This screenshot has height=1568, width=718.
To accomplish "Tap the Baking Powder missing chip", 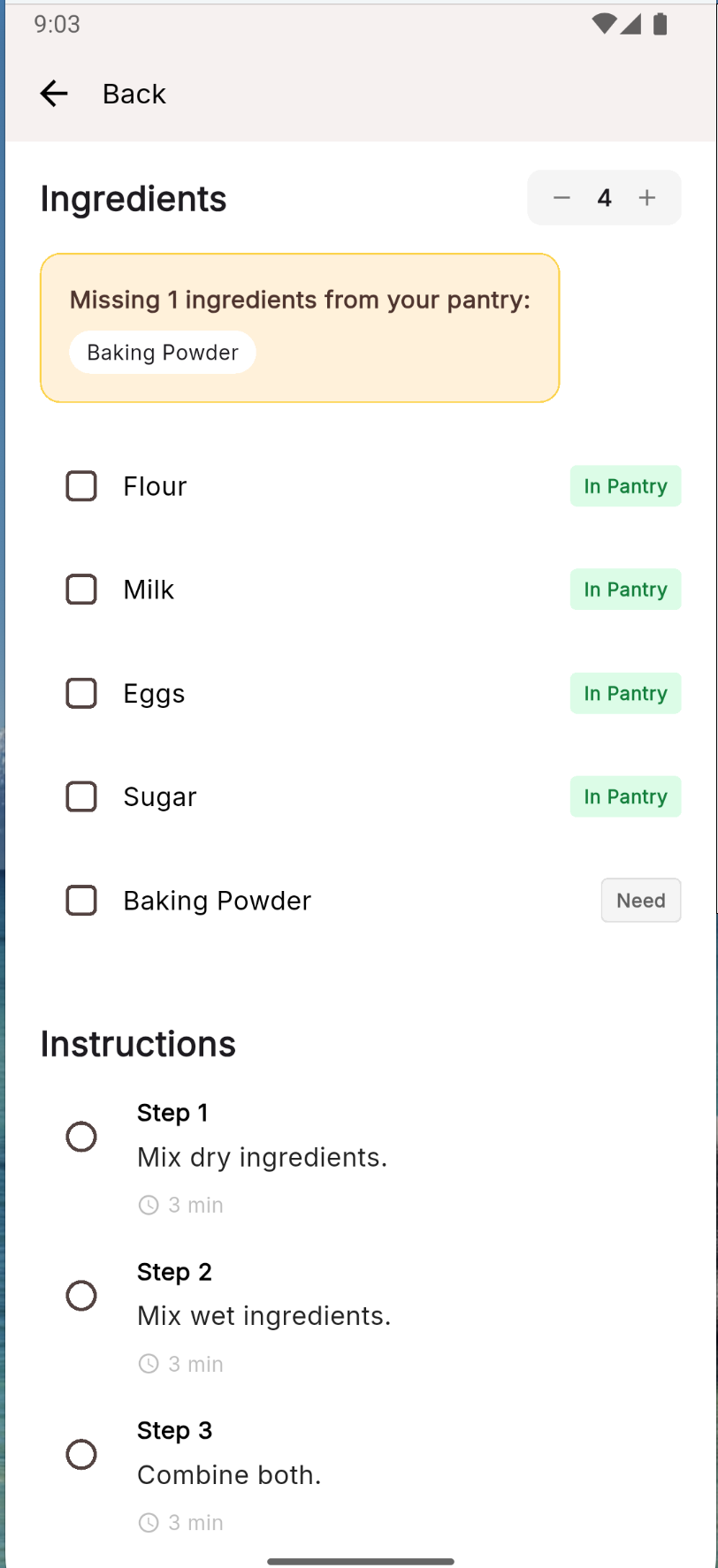I will coord(163,353).
